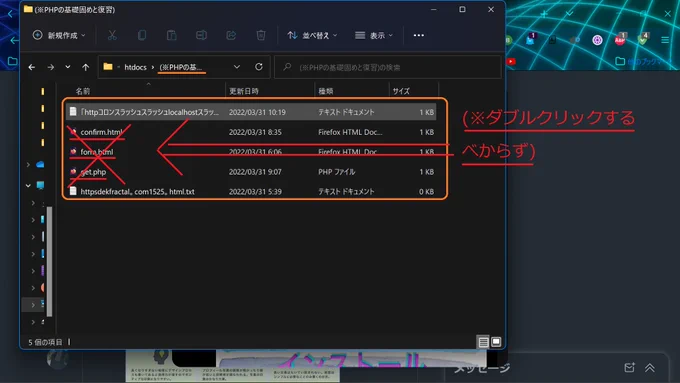
Task: Open the recent locations chevron
Action: point(68,67)
